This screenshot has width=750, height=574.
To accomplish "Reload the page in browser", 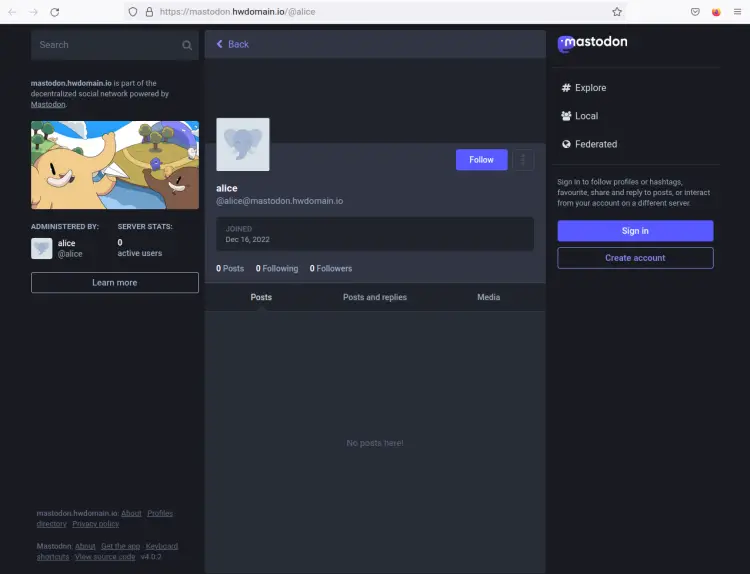I will 54,12.
